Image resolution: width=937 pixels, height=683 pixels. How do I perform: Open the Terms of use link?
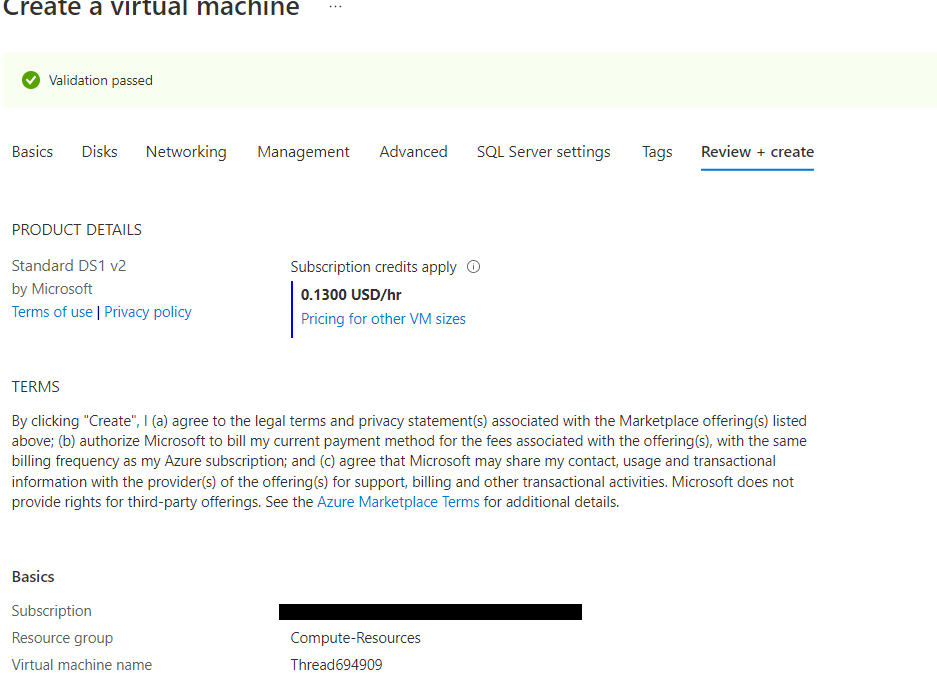pos(52,312)
